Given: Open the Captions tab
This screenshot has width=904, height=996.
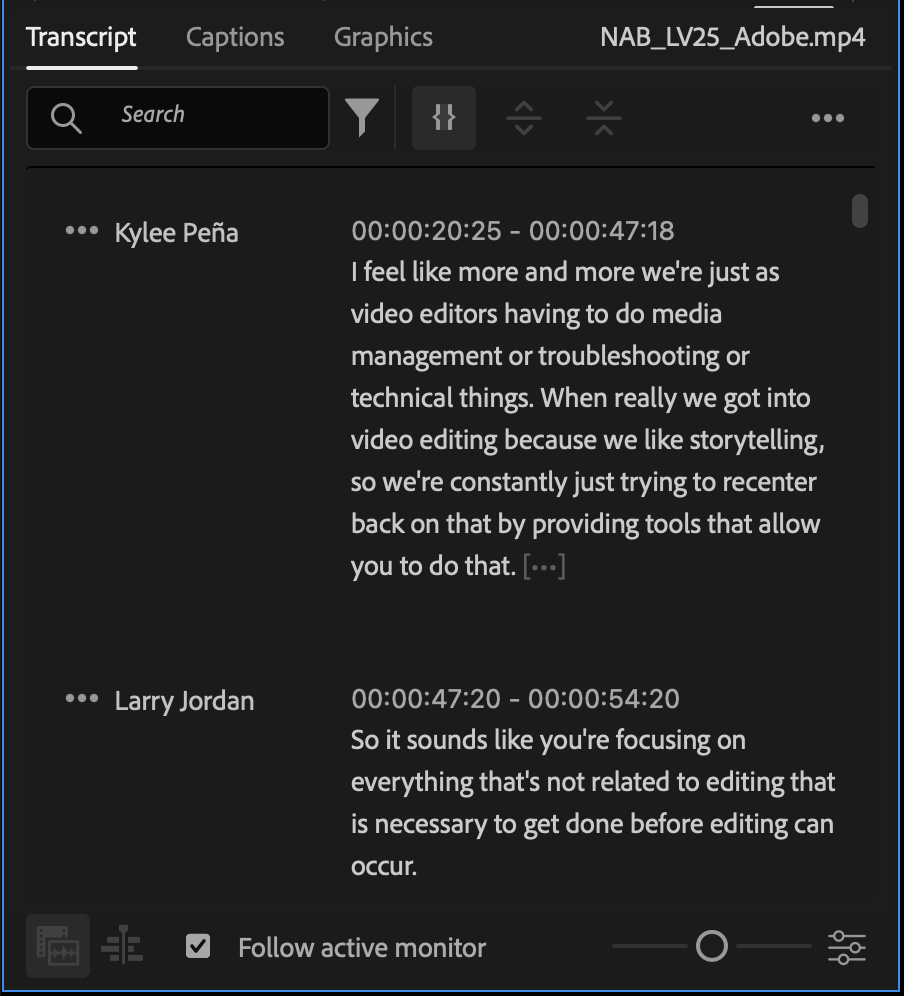Looking at the screenshot, I should (x=235, y=37).
